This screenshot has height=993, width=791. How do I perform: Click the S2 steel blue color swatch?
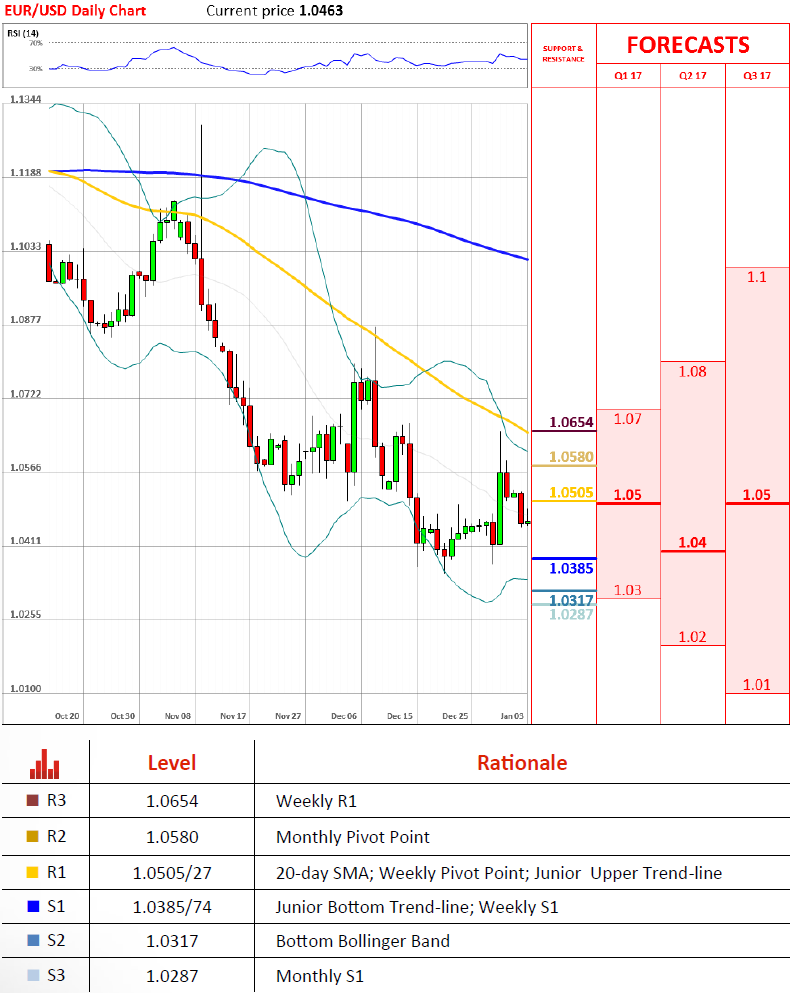pos(34,940)
